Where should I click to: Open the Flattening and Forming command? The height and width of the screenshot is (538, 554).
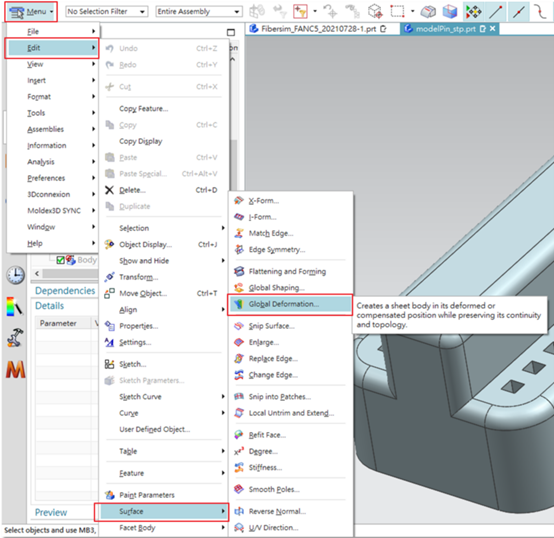pyautogui.click(x=287, y=271)
